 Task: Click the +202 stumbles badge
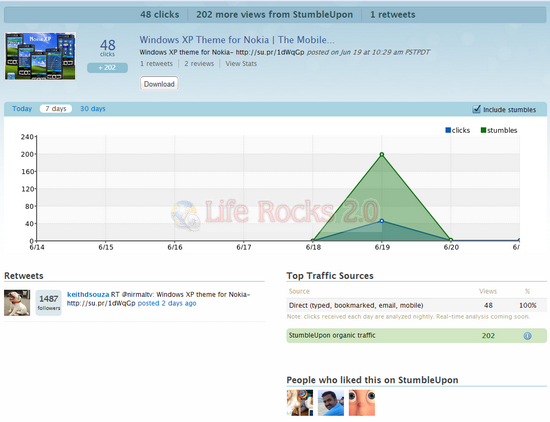pyautogui.click(x=107, y=67)
